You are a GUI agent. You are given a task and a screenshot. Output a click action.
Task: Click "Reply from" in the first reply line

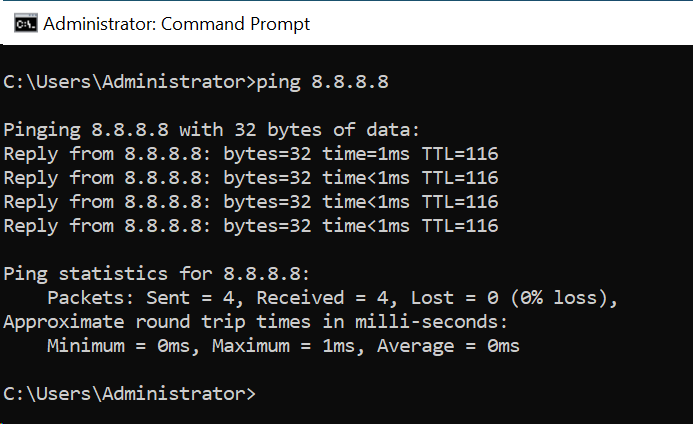59,154
